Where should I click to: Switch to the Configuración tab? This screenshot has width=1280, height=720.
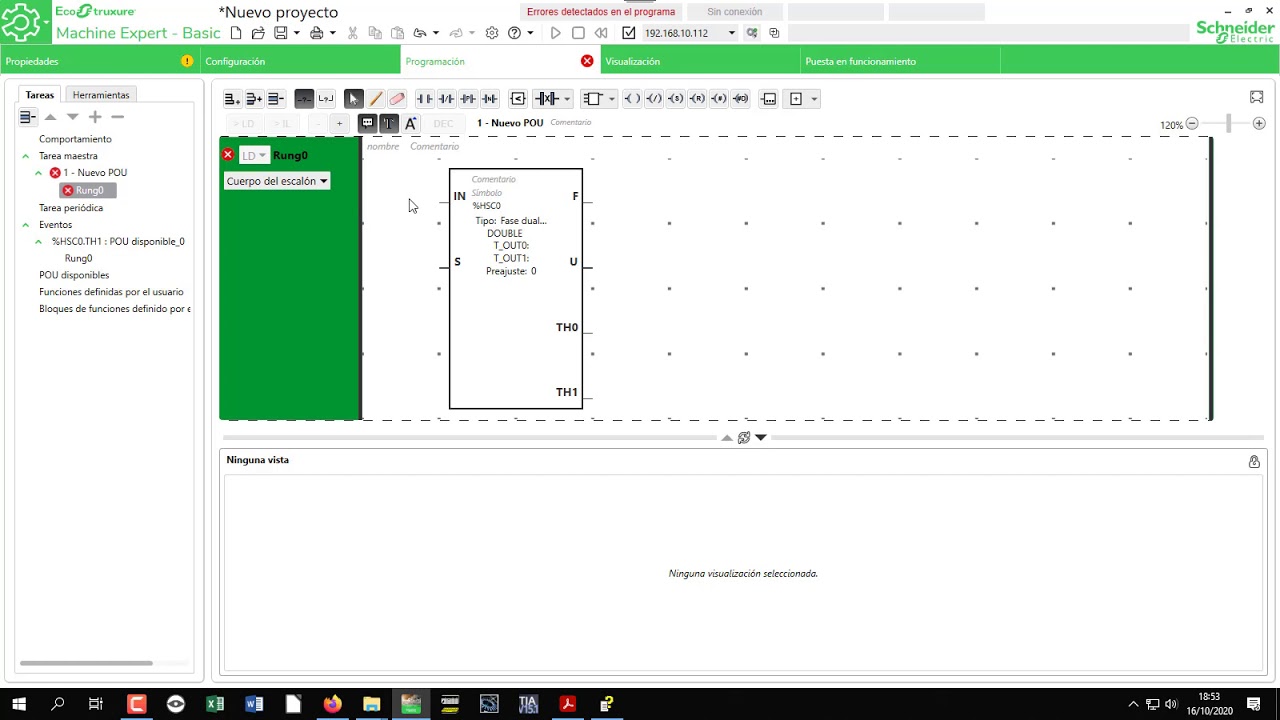(300, 61)
